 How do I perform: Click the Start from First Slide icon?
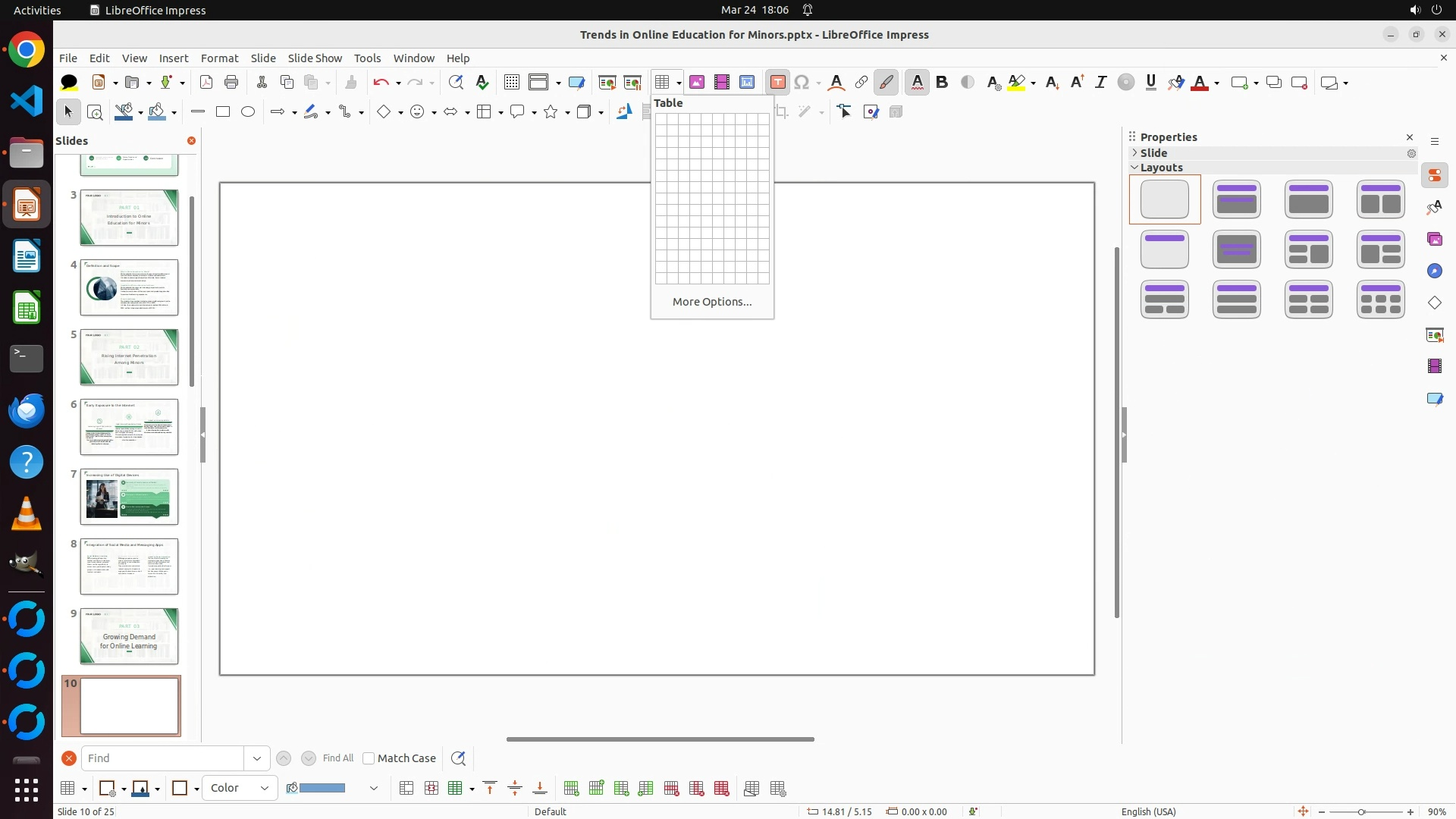click(x=607, y=83)
